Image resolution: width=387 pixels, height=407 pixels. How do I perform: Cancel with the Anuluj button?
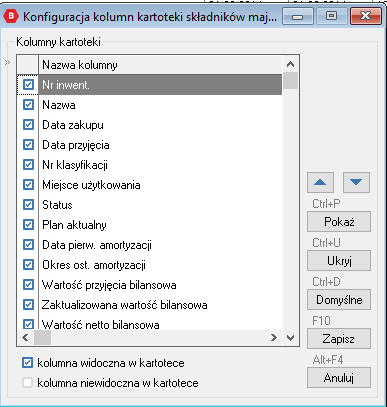coord(339,378)
